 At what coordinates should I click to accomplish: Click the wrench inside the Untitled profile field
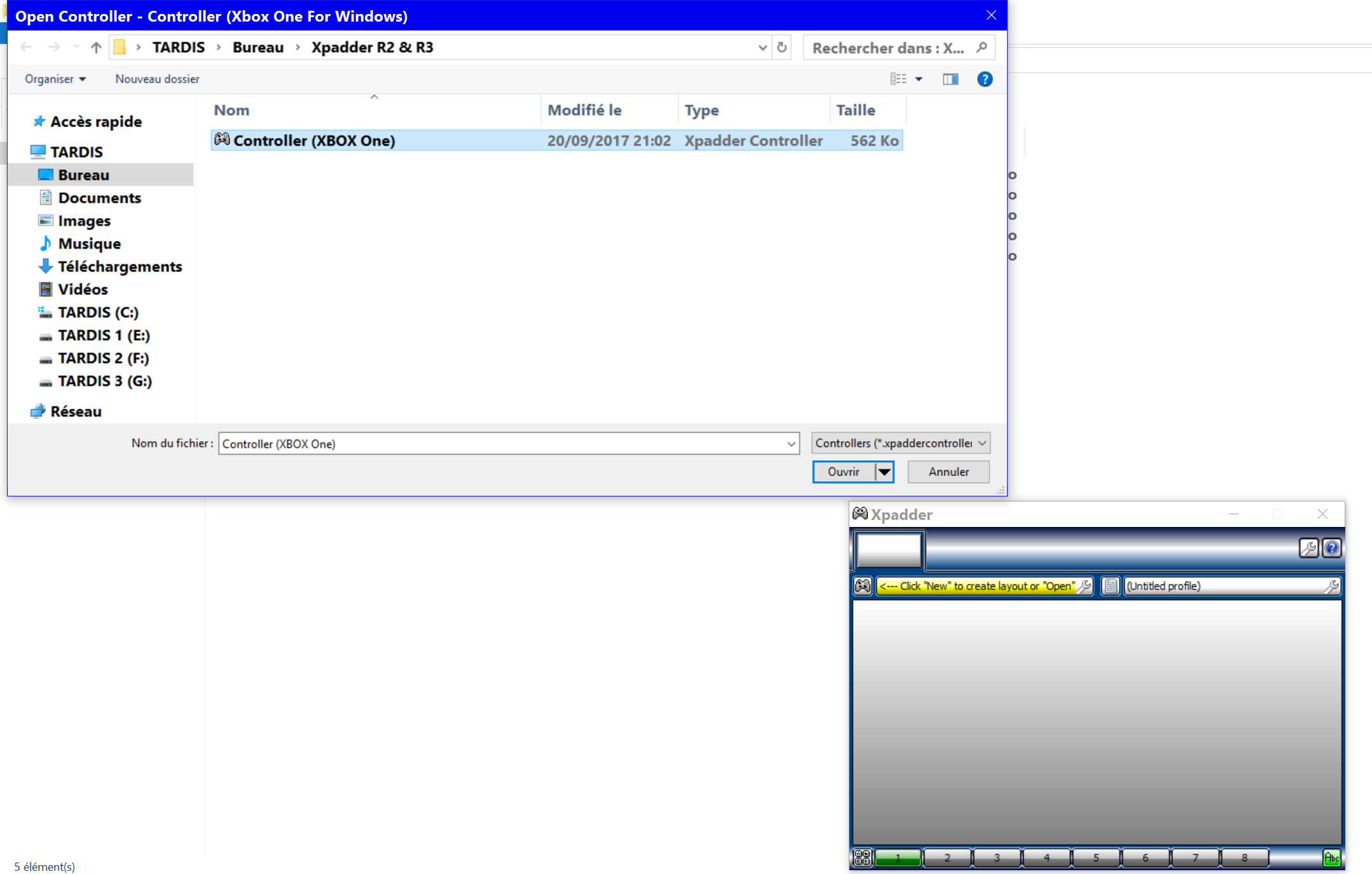(x=1331, y=585)
